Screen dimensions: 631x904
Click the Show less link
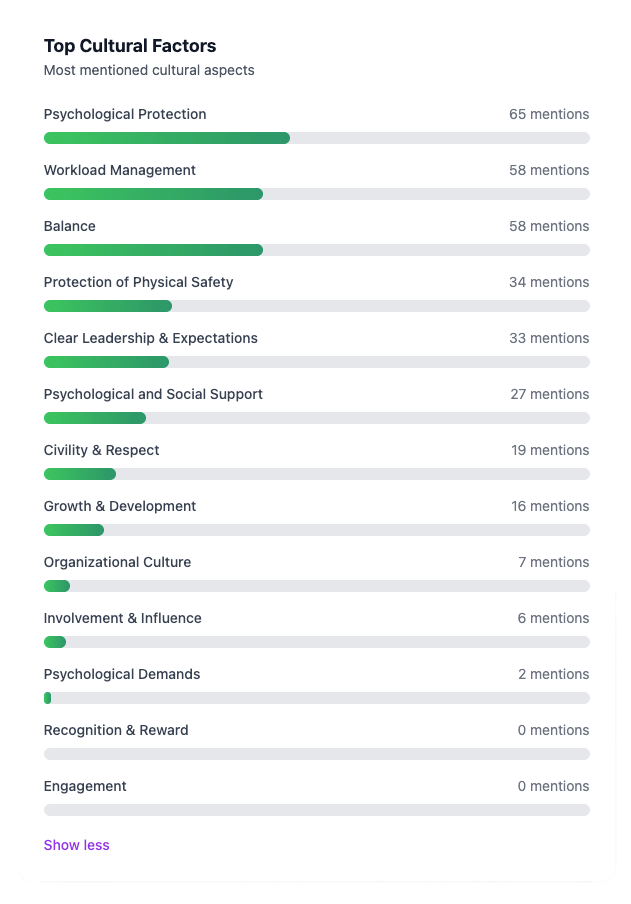pyautogui.click(x=76, y=845)
